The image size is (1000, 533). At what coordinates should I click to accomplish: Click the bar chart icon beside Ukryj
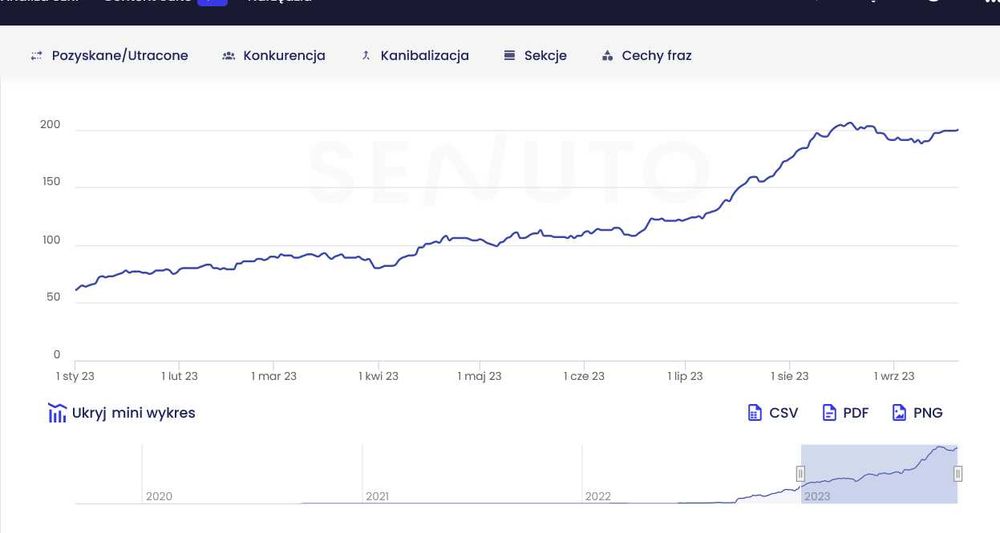coord(57,413)
